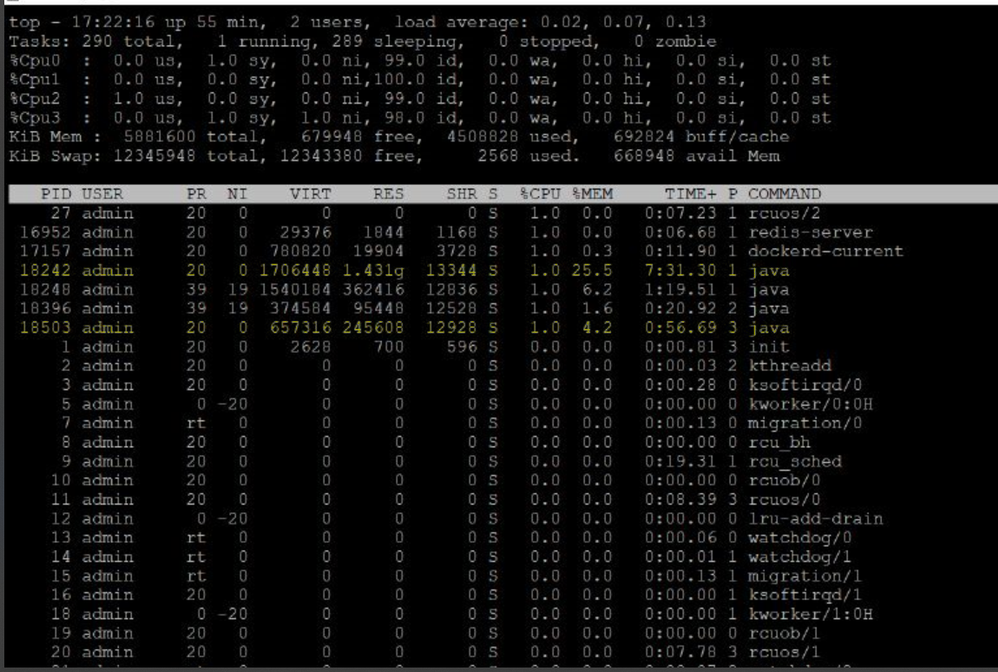Select the dockerd-current process name
The width and height of the screenshot is (998, 672).
(825, 251)
